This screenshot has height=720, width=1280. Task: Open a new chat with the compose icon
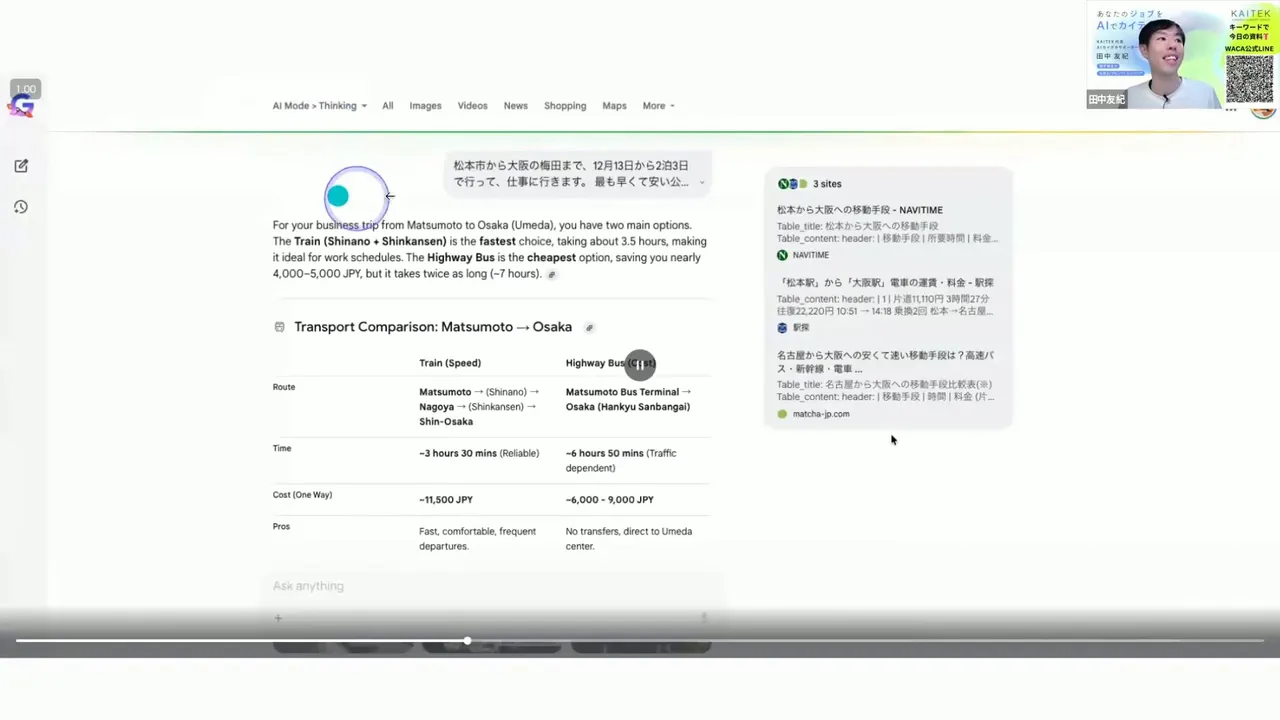[x=21, y=165]
